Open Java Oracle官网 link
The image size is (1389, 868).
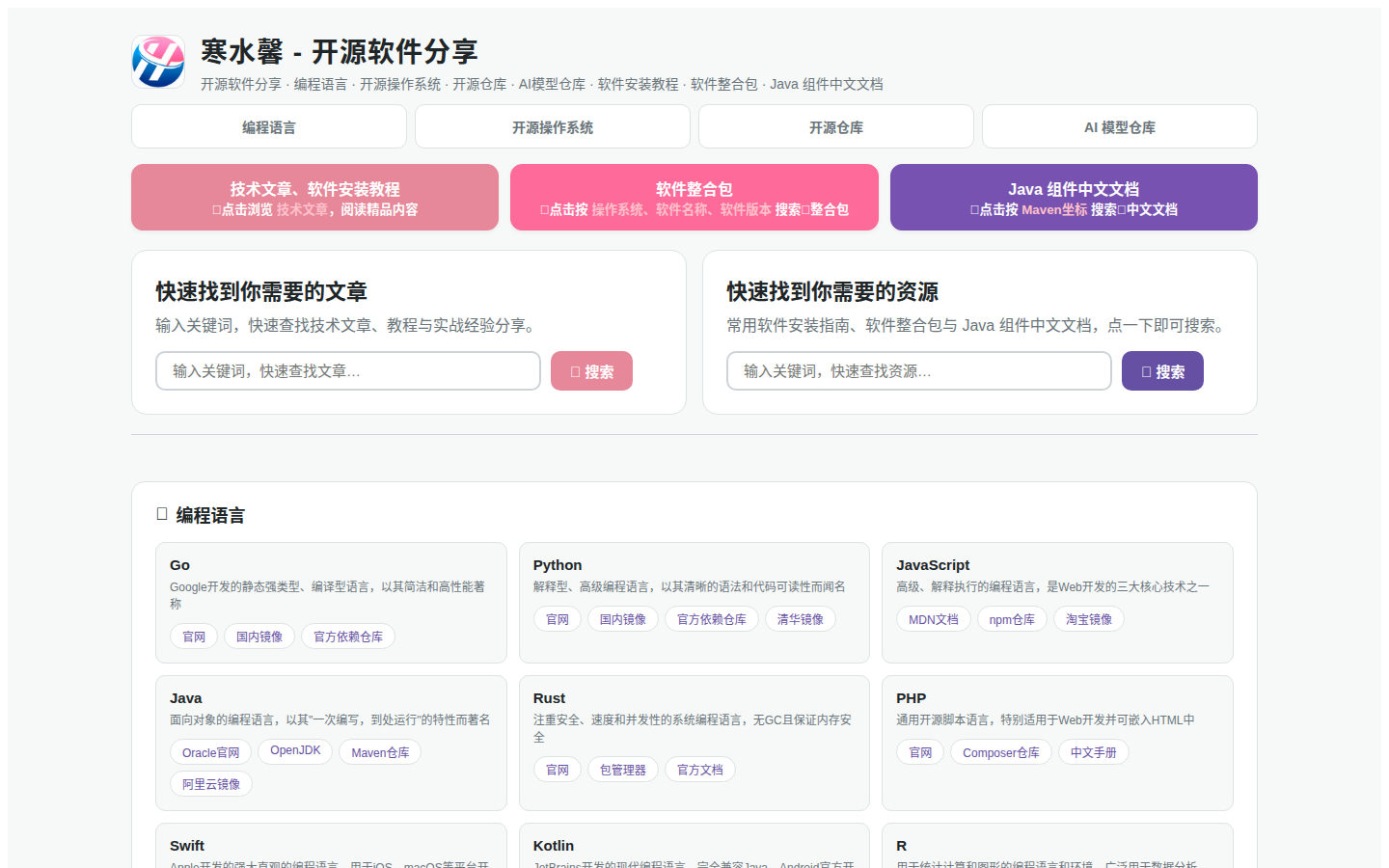tap(210, 752)
